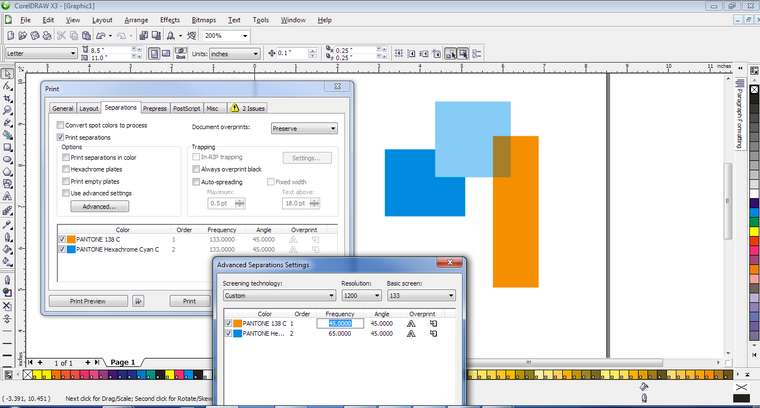Screen dimensions: 760x408
Task: Enable Print separations in color
Action: pyautogui.click(x=66, y=157)
